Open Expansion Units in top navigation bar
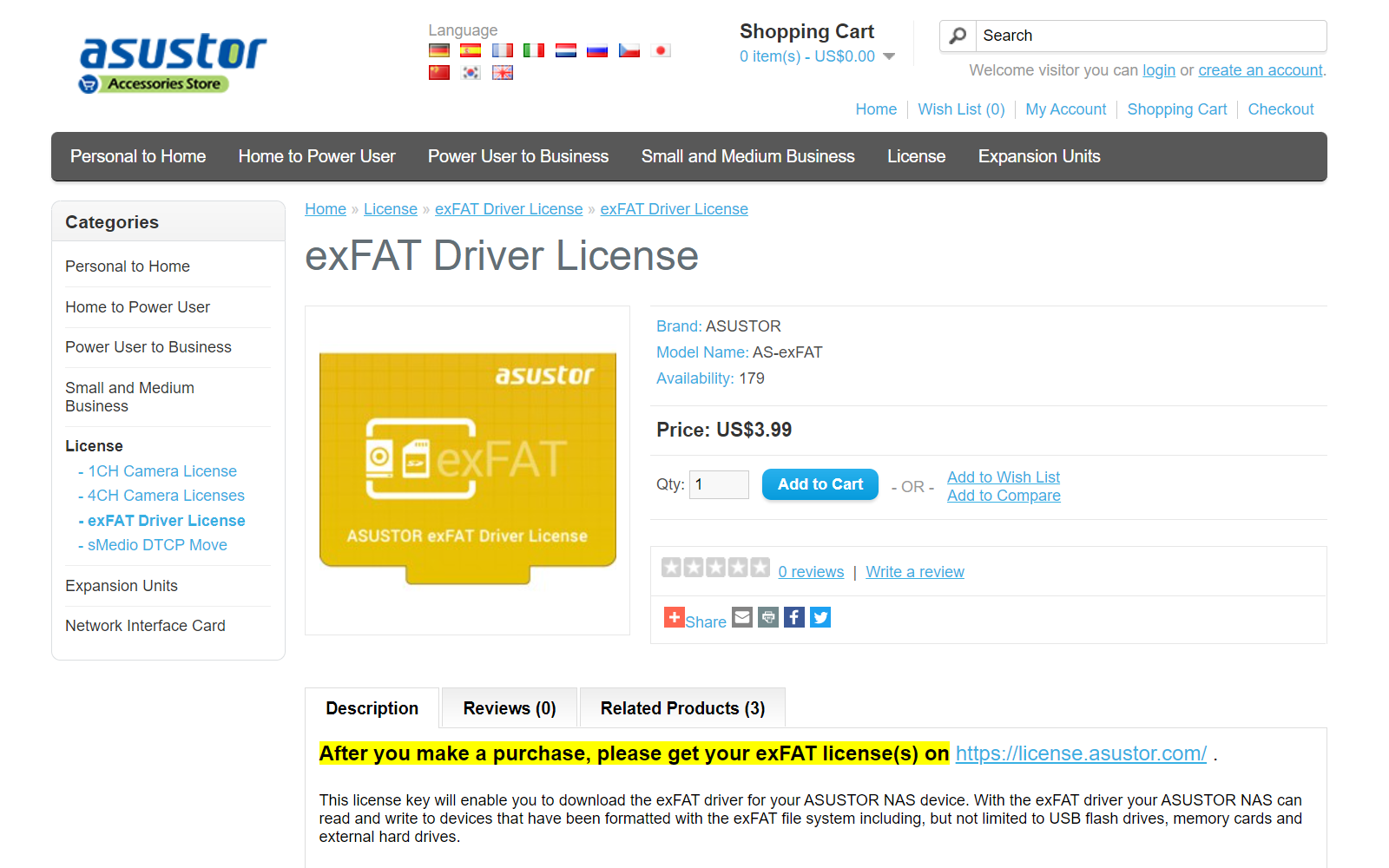The image size is (1389, 868). click(x=1039, y=156)
